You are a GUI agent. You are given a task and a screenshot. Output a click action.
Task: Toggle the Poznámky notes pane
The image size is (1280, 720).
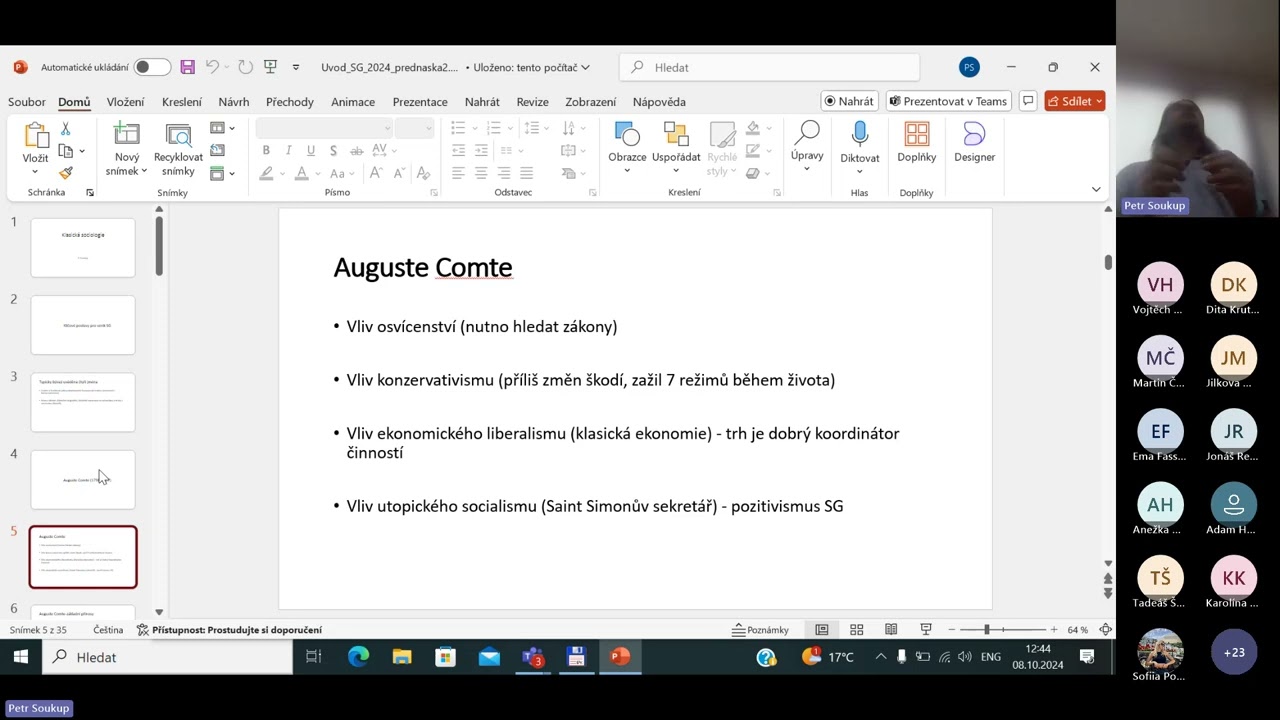(x=761, y=630)
